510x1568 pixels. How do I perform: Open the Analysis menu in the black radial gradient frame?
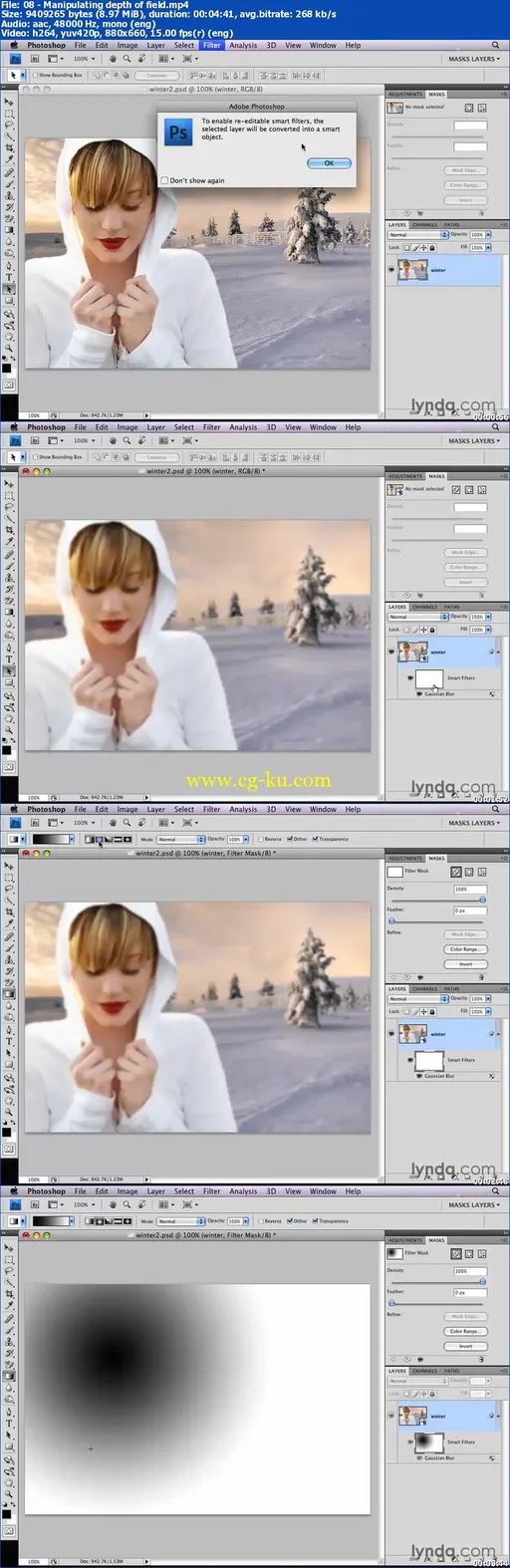243,1190
